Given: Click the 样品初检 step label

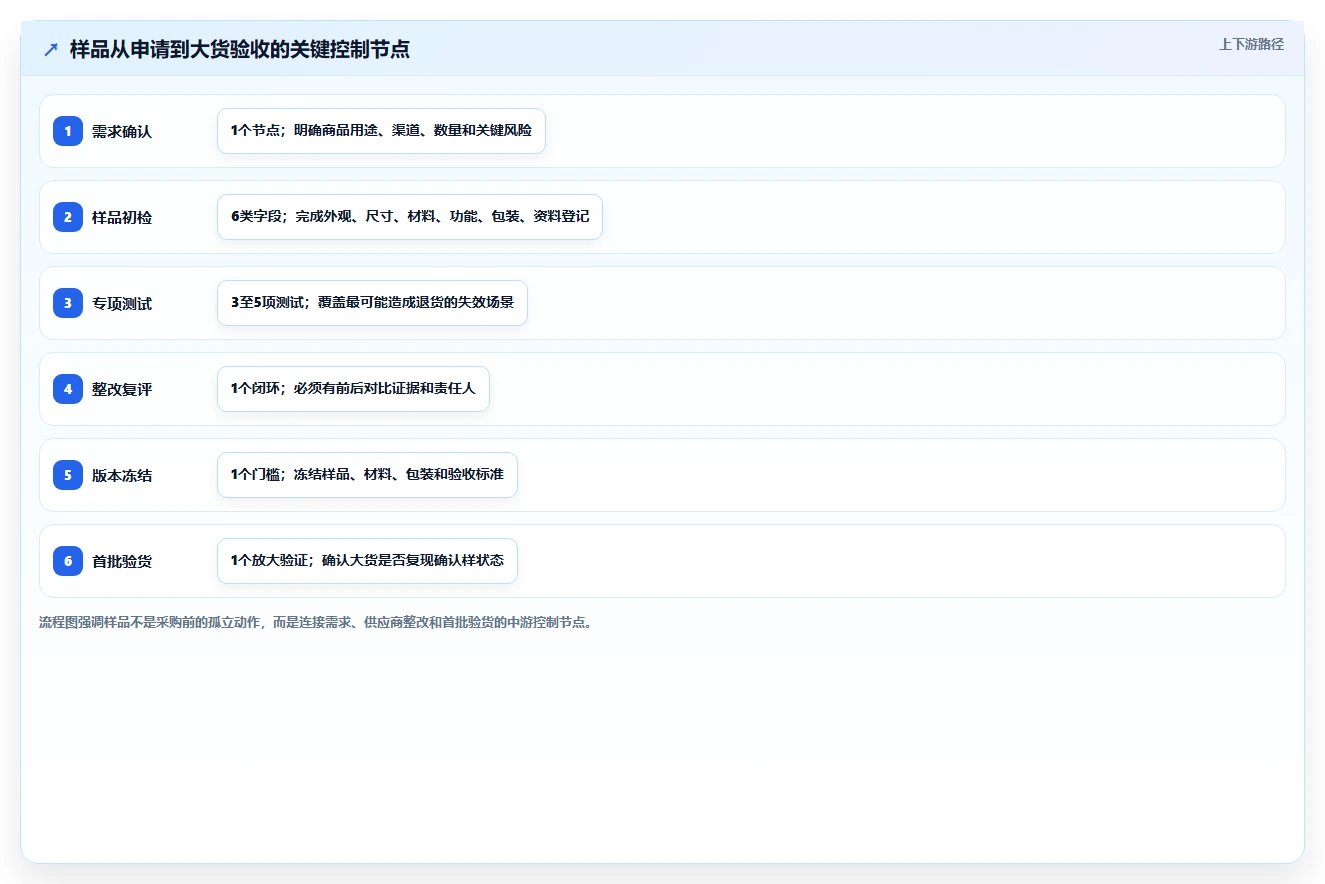Looking at the screenshot, I should point(122,217).
